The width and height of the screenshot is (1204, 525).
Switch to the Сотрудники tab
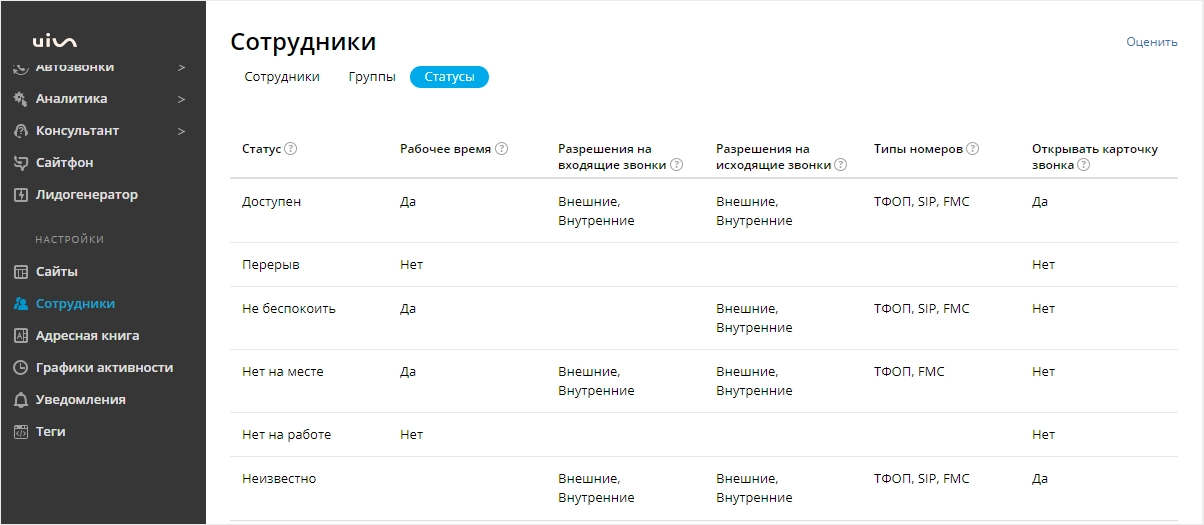point(282,77)
